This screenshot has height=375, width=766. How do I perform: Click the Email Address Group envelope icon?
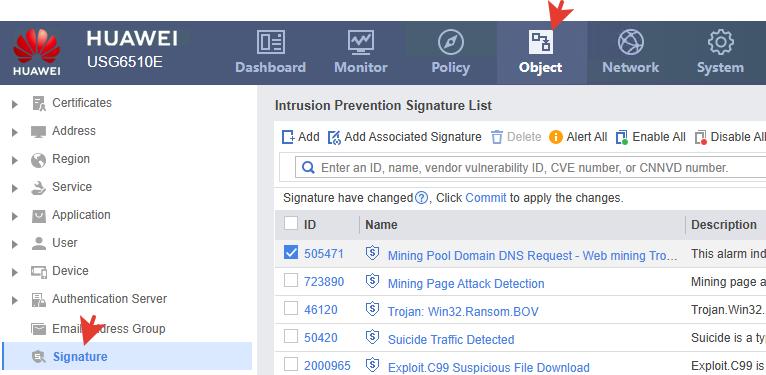click(39, 329)
